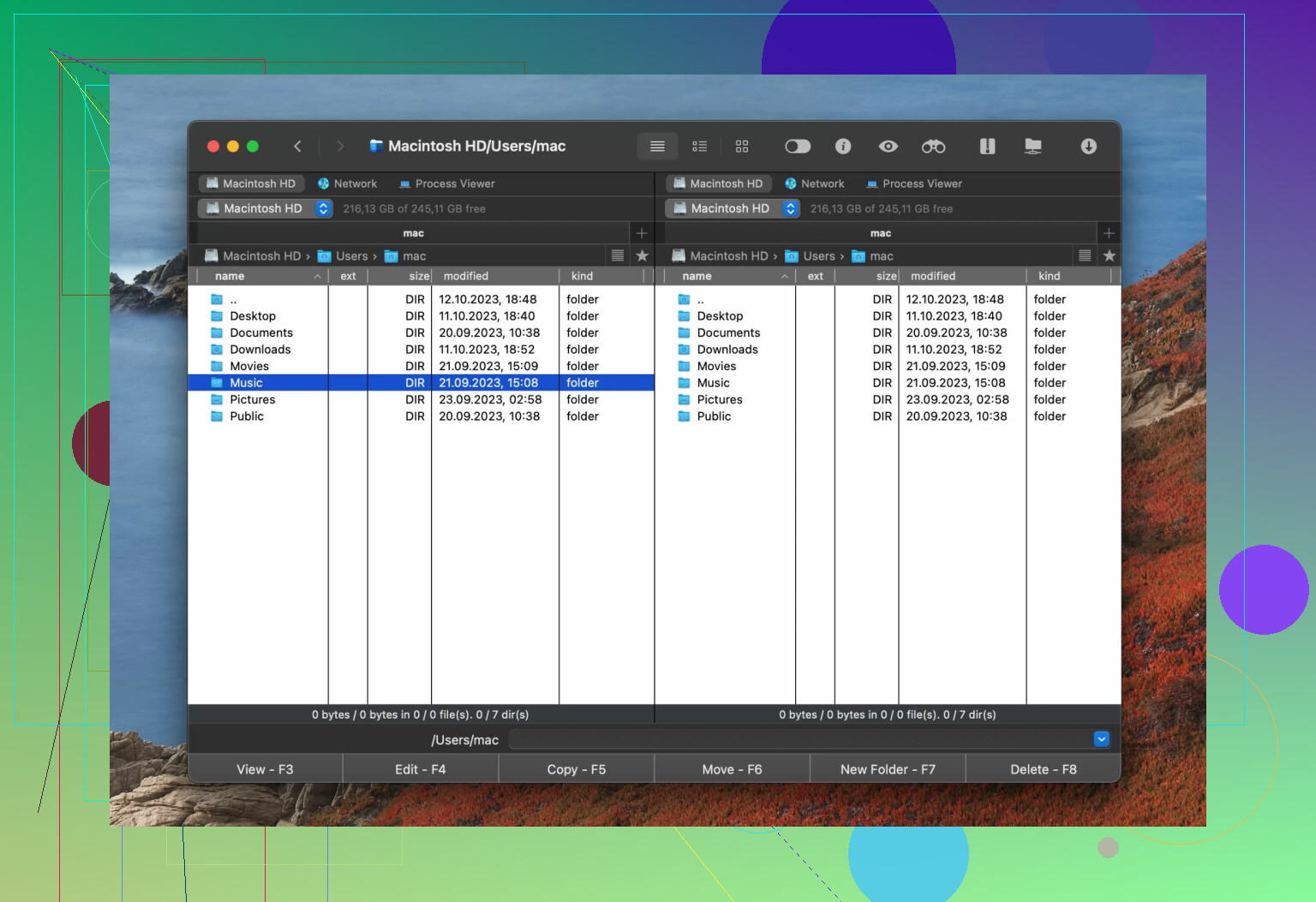The width and height of the screenshot is (1316, 902).
Task: Switch to full list view mode
Action: (x=657, y=146)
